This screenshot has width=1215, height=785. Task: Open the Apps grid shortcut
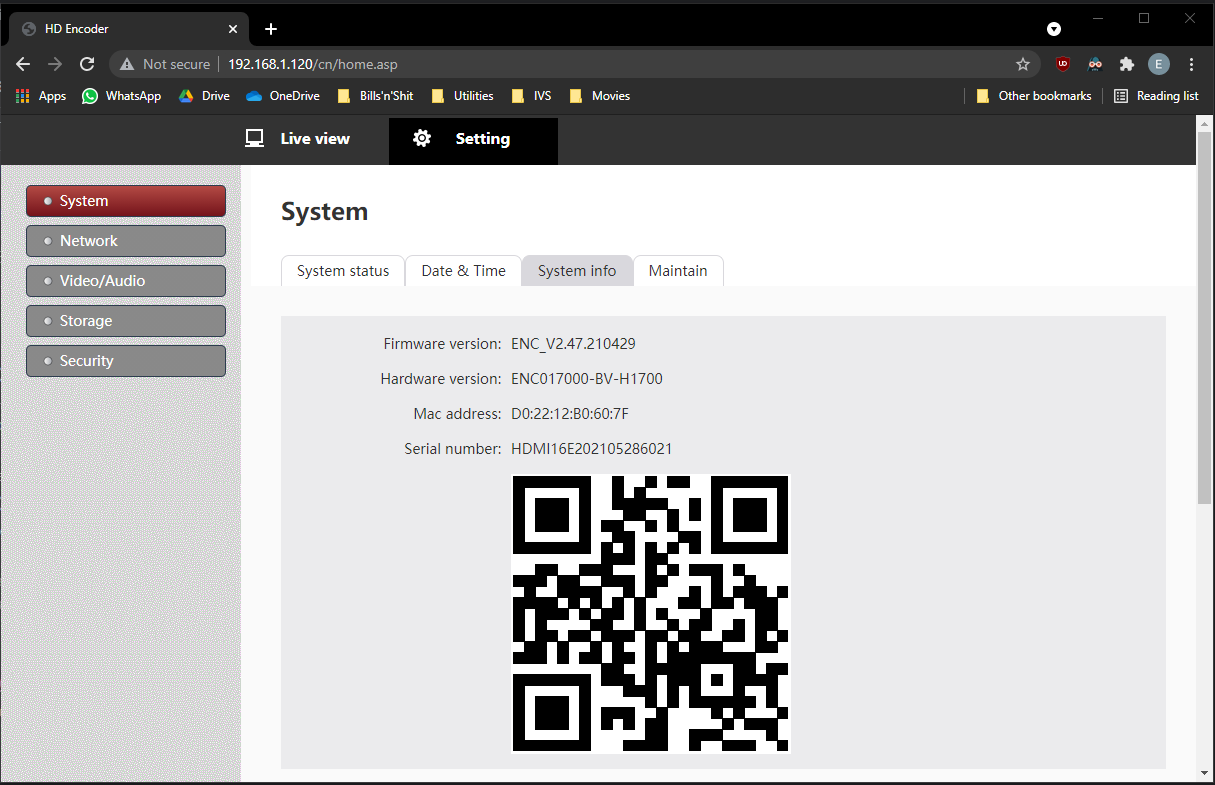[x=41, y=96]
